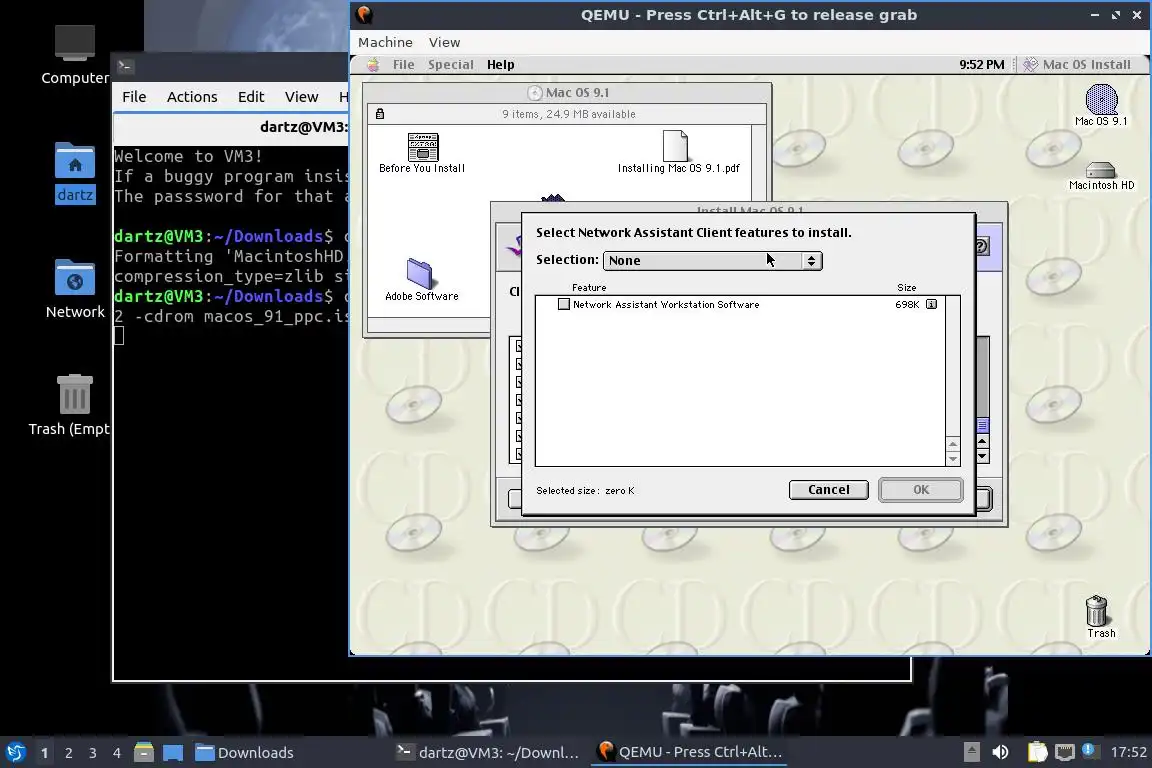The height and width of the screenshot is (768, 1152).
Task: Click the Mac OS 9.1 window title
Action: 577,93
